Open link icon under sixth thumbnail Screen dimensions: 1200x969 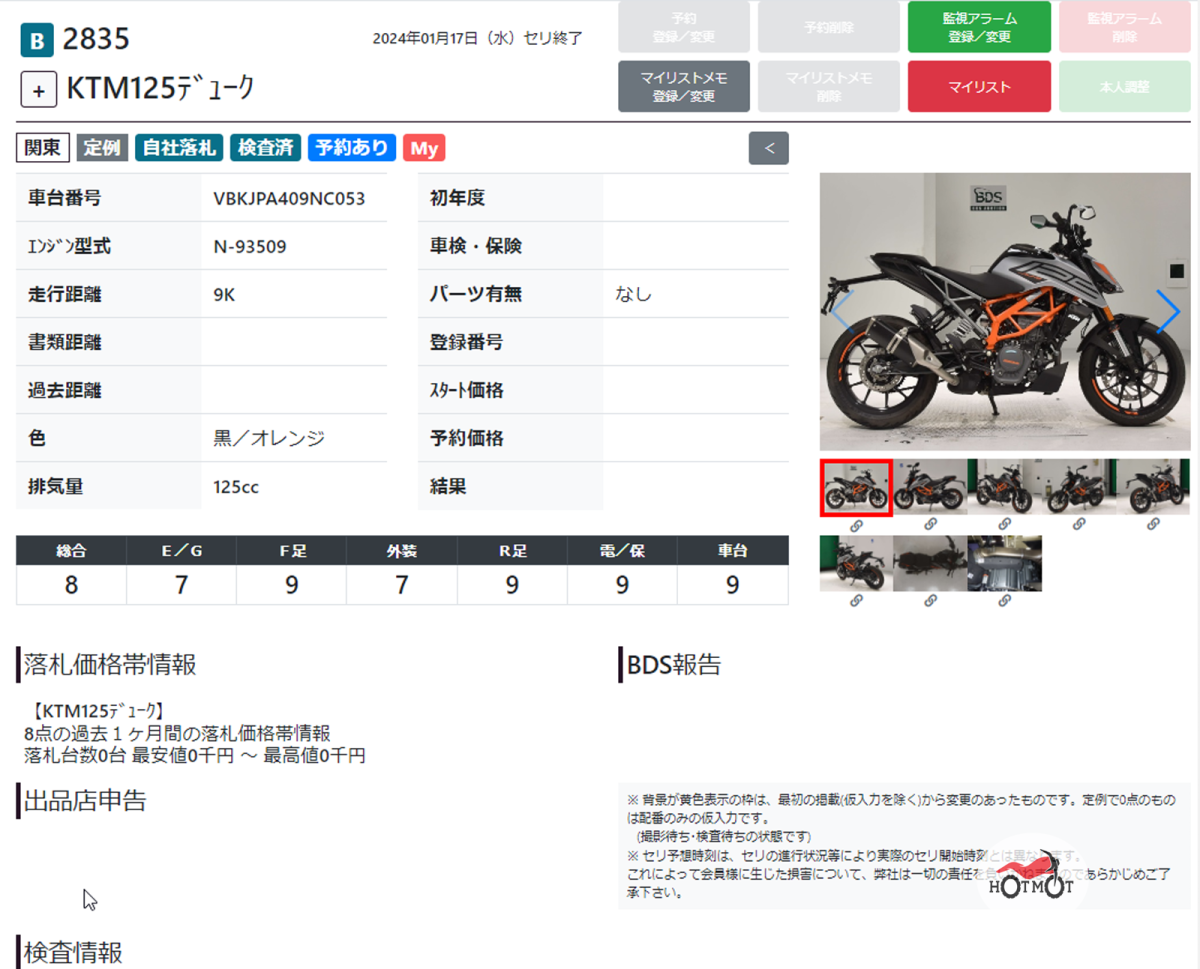[856, 600]
